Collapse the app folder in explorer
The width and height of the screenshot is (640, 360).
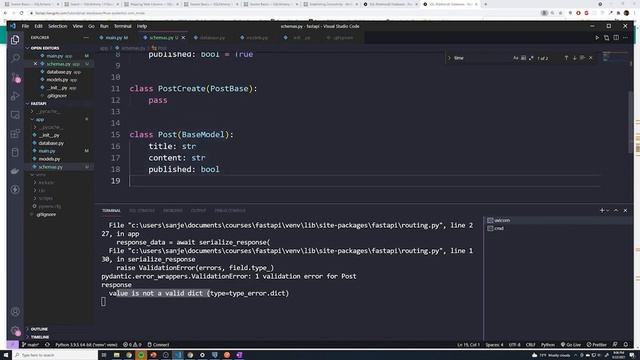point(40,120)
